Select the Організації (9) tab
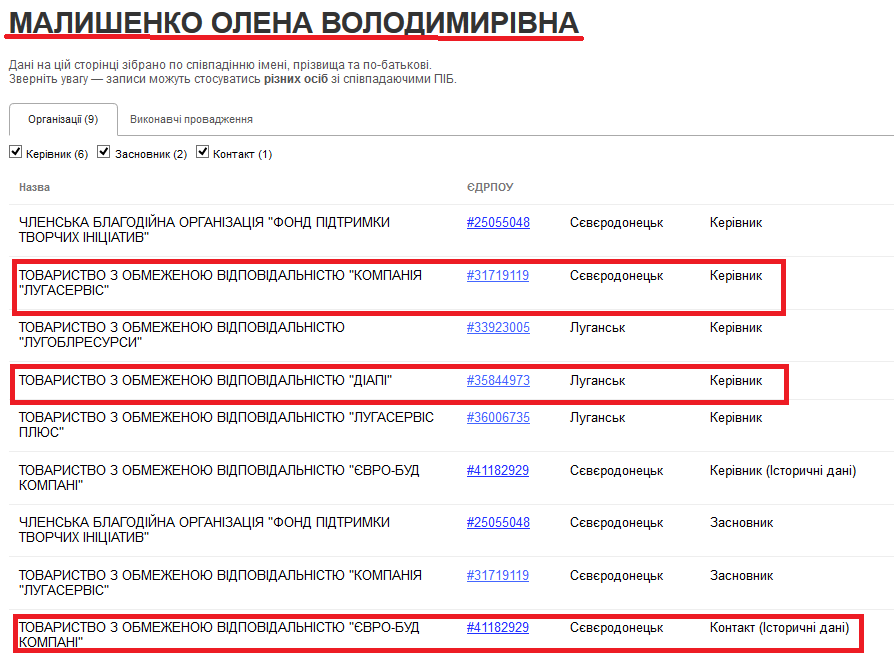The image size is (894, 655). 63,119
